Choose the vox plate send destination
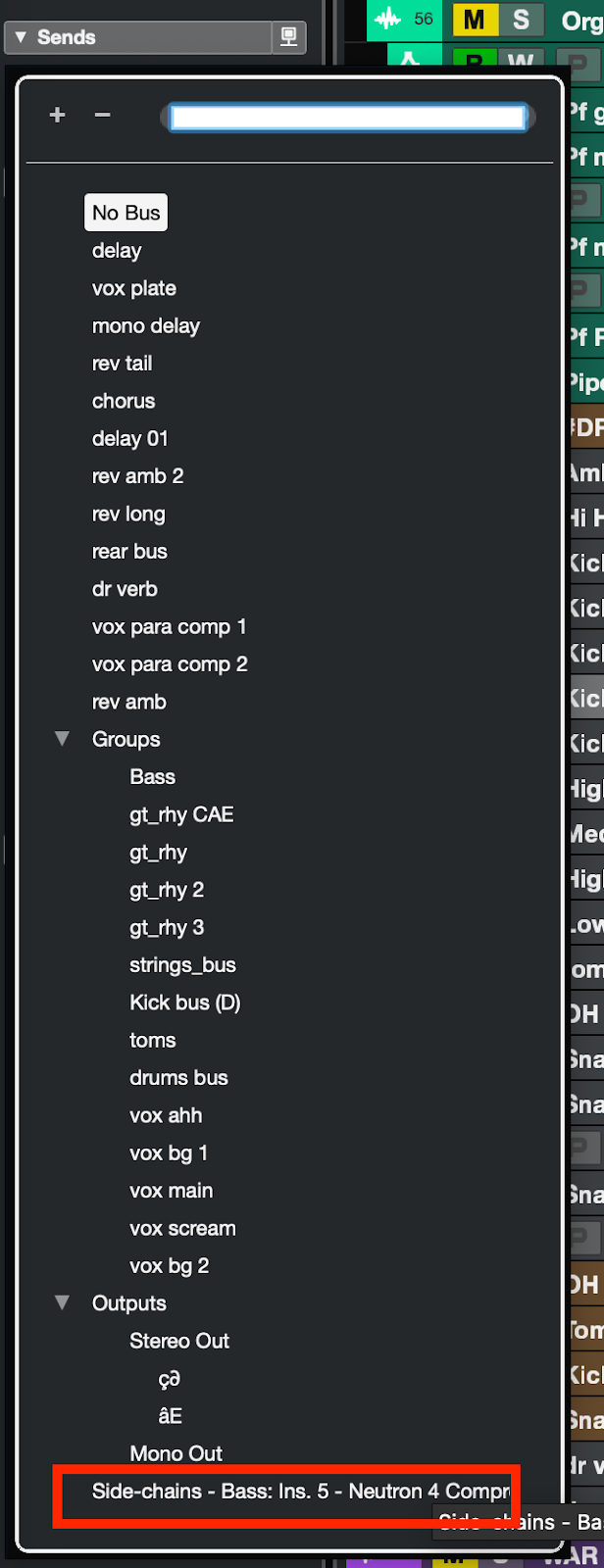 (x=134, y=288)
